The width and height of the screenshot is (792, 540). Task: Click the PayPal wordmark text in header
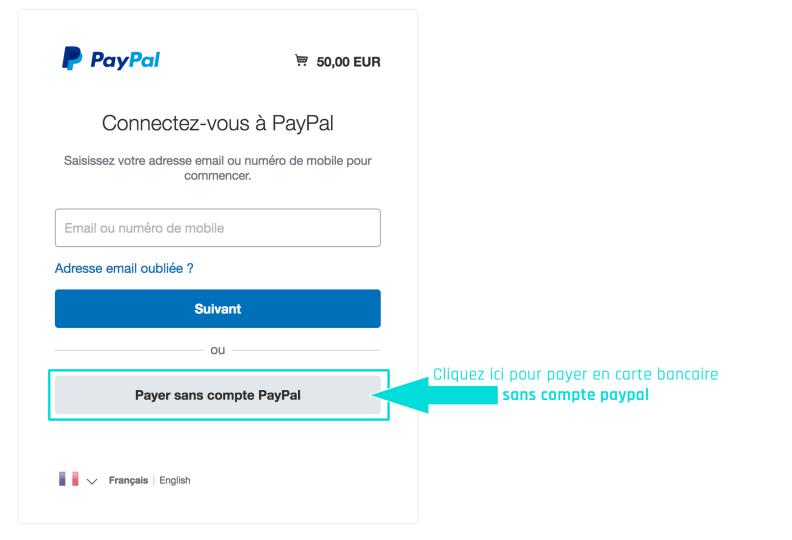tap(125, 60)
